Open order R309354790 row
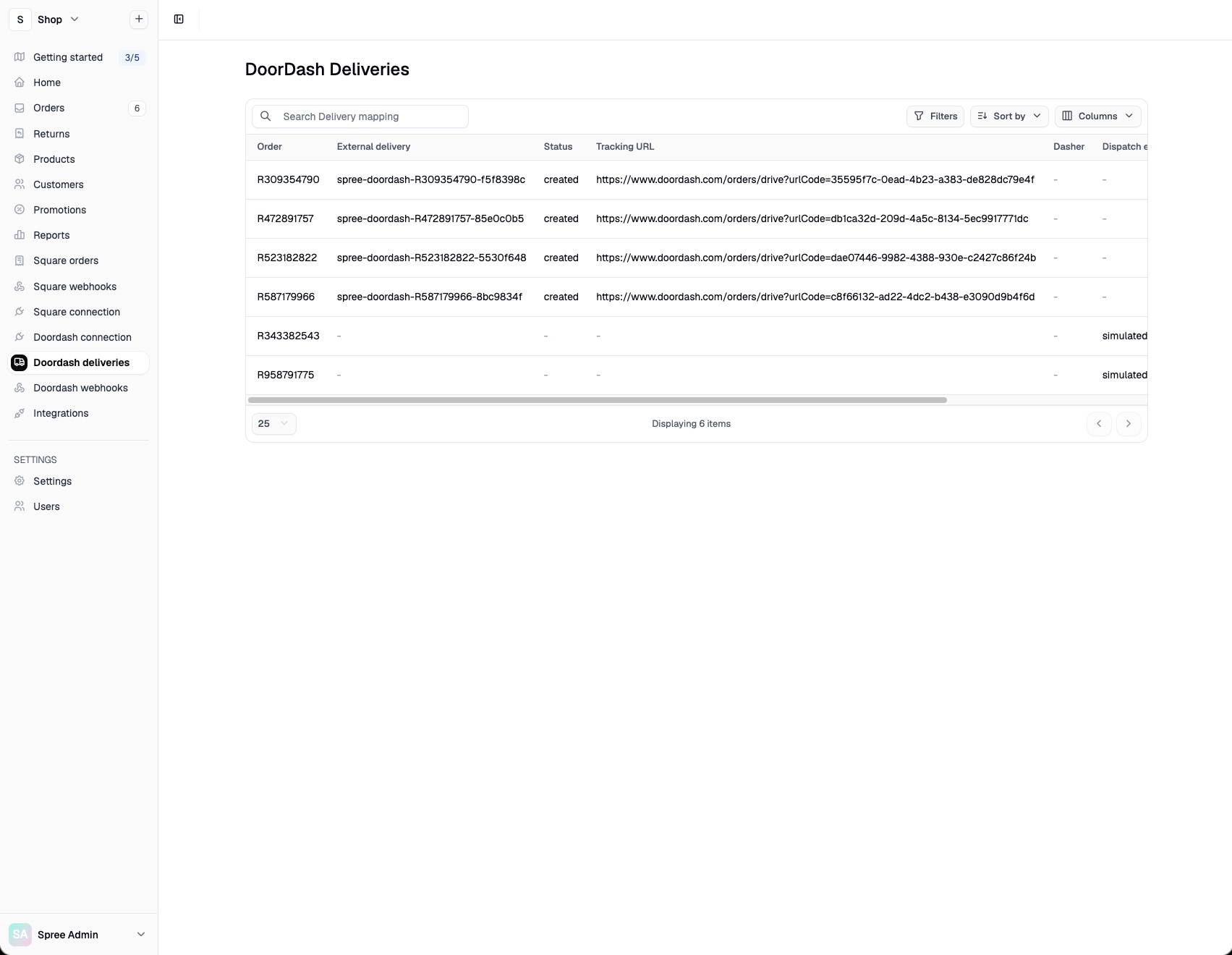This screenshot has width=1232, height=955. click(x=697, y=179)
